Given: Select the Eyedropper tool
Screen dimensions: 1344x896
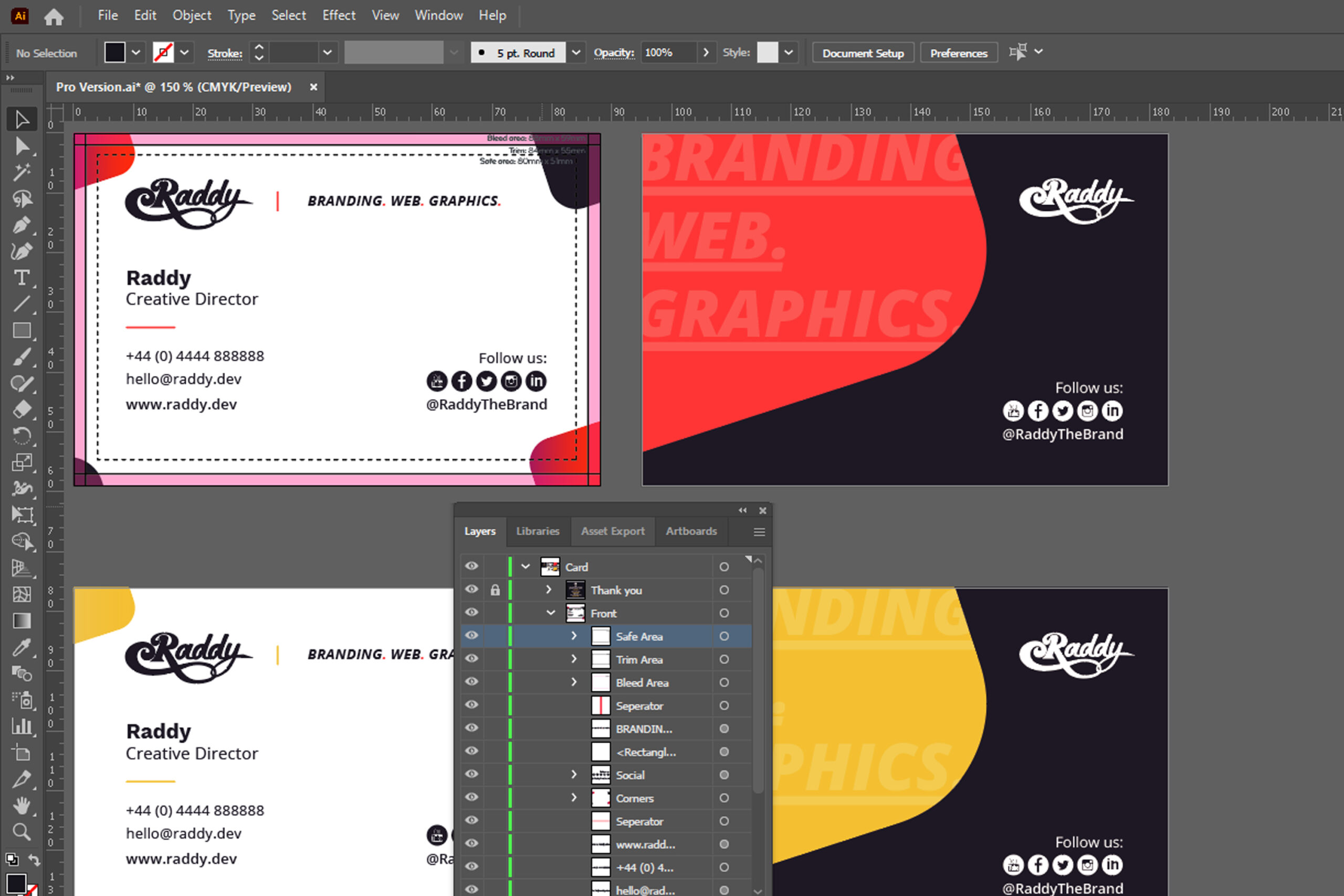Looking at the screenshot, I should (x=22, y=647).
